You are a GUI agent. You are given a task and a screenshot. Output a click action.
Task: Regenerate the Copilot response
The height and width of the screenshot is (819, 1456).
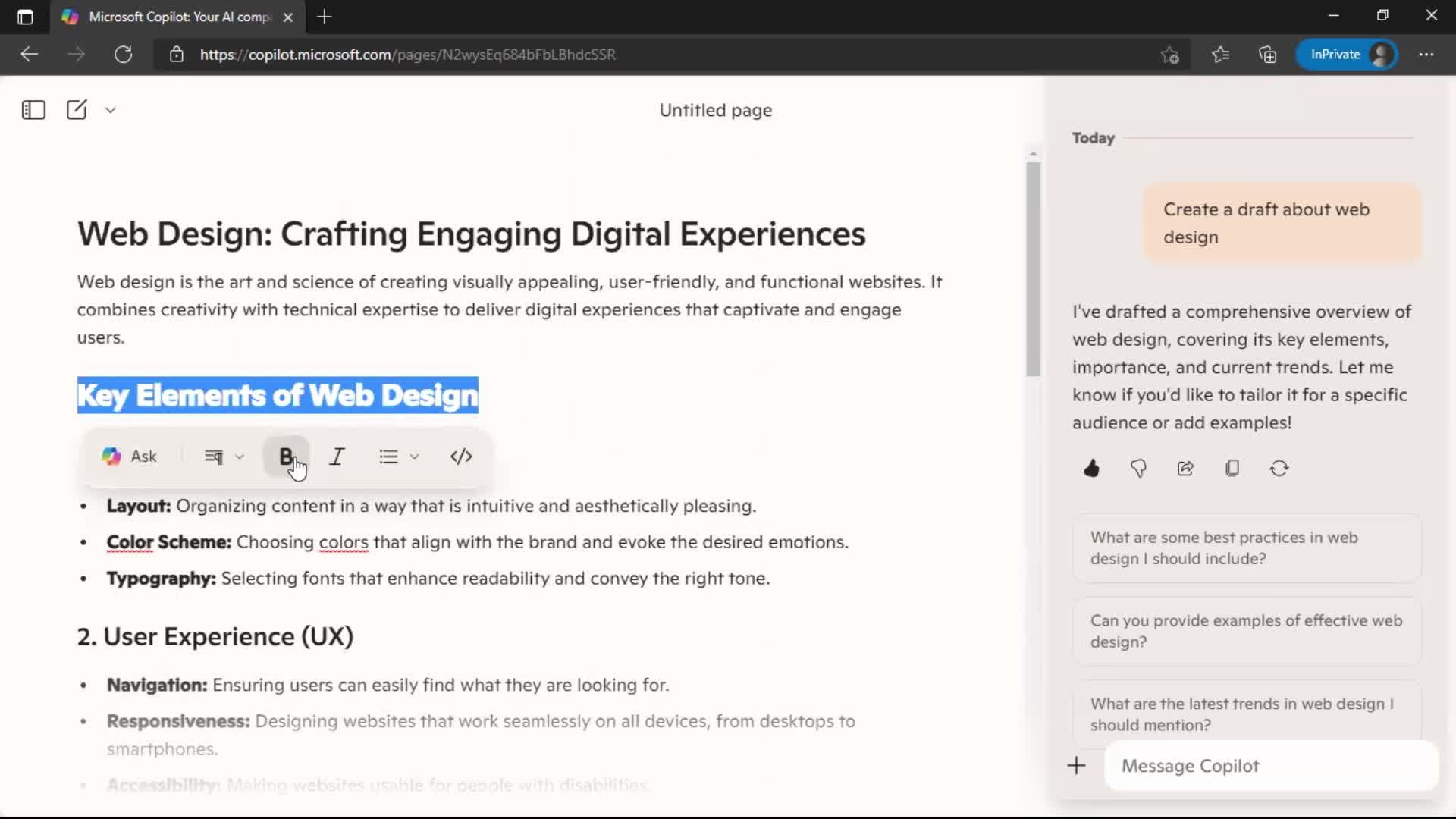click(1279, 469)
